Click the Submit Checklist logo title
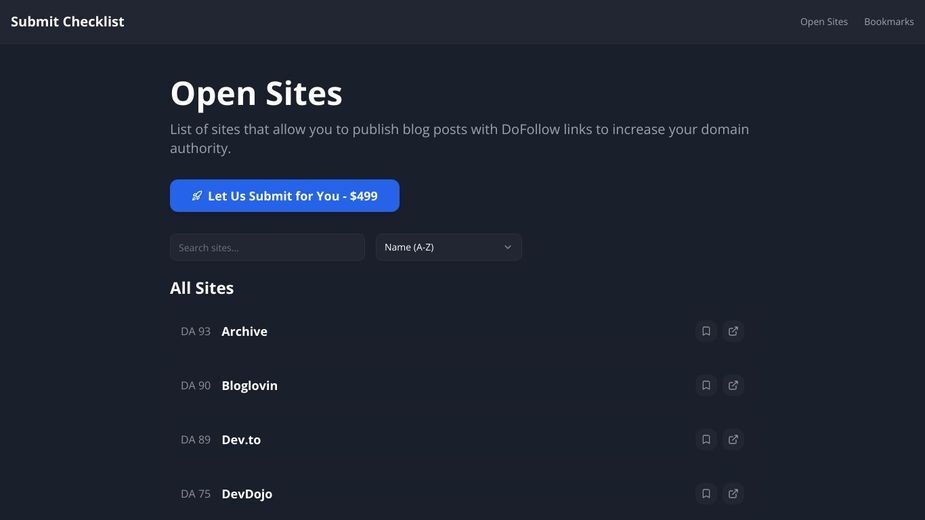Screen dimensions: 925x520 pos(67,22)
